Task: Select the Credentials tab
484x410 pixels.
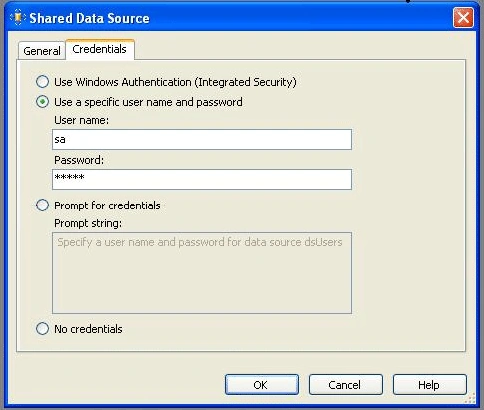Action: click(x=100, y=50)
